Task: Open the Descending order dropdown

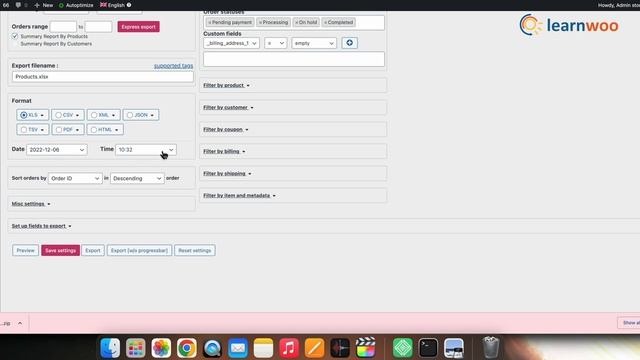Action: [137, 178]
